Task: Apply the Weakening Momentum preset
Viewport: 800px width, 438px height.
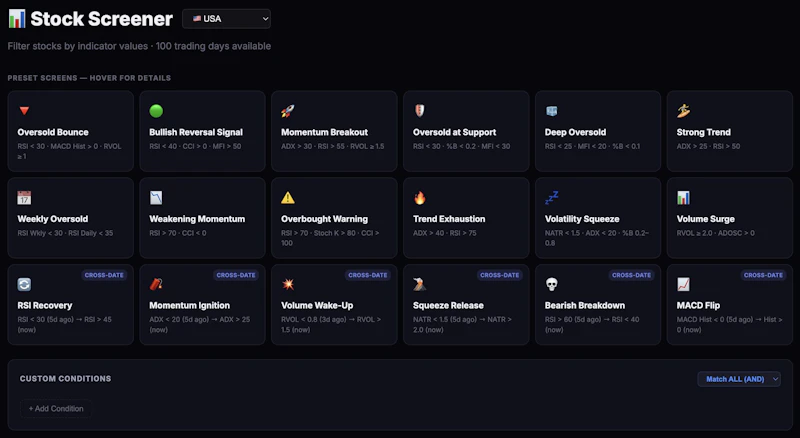Action: (x=203, y=218)
